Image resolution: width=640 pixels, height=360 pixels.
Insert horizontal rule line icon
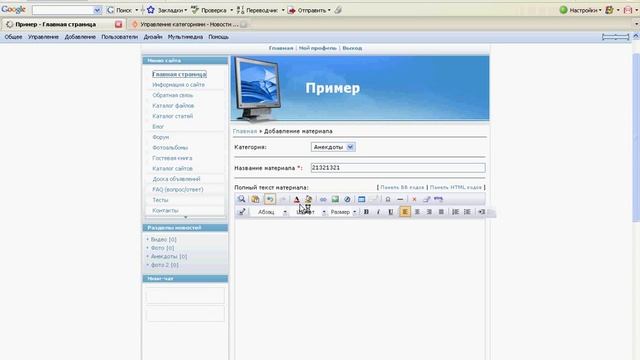(x=400, y=199)
